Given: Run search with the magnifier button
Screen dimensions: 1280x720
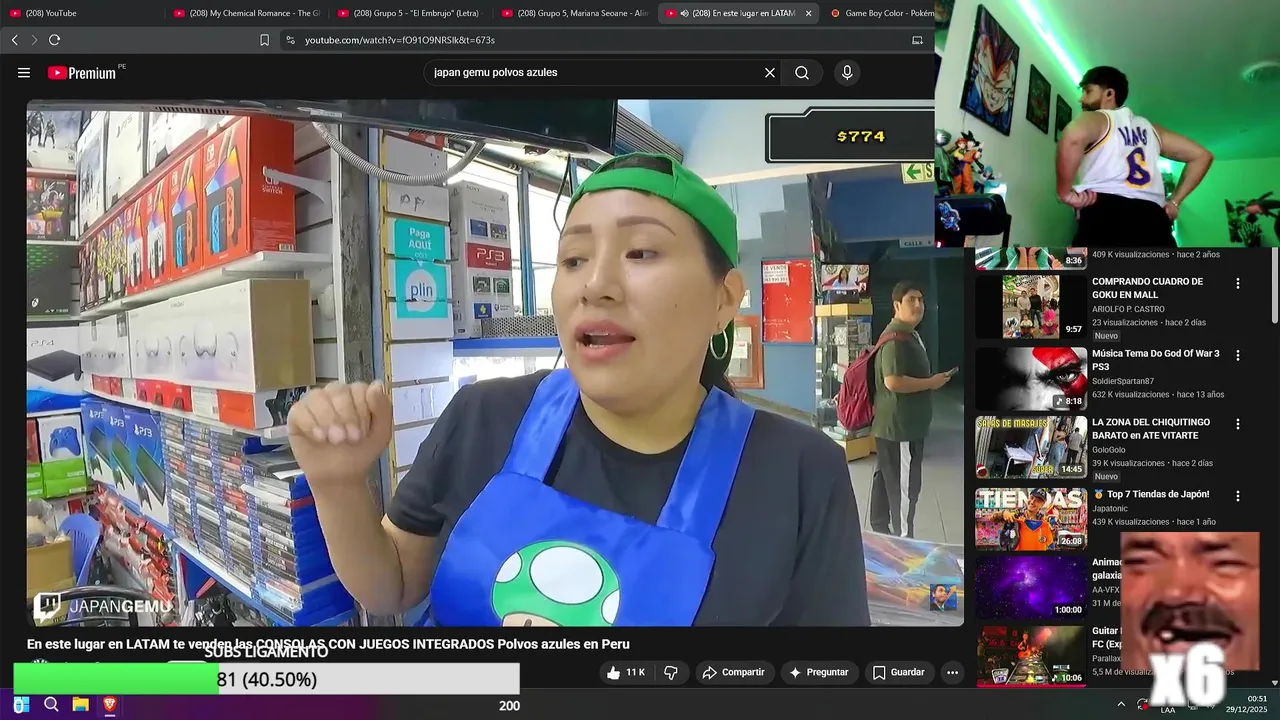Looking at the screenshot, I should (x=802, y=73).
